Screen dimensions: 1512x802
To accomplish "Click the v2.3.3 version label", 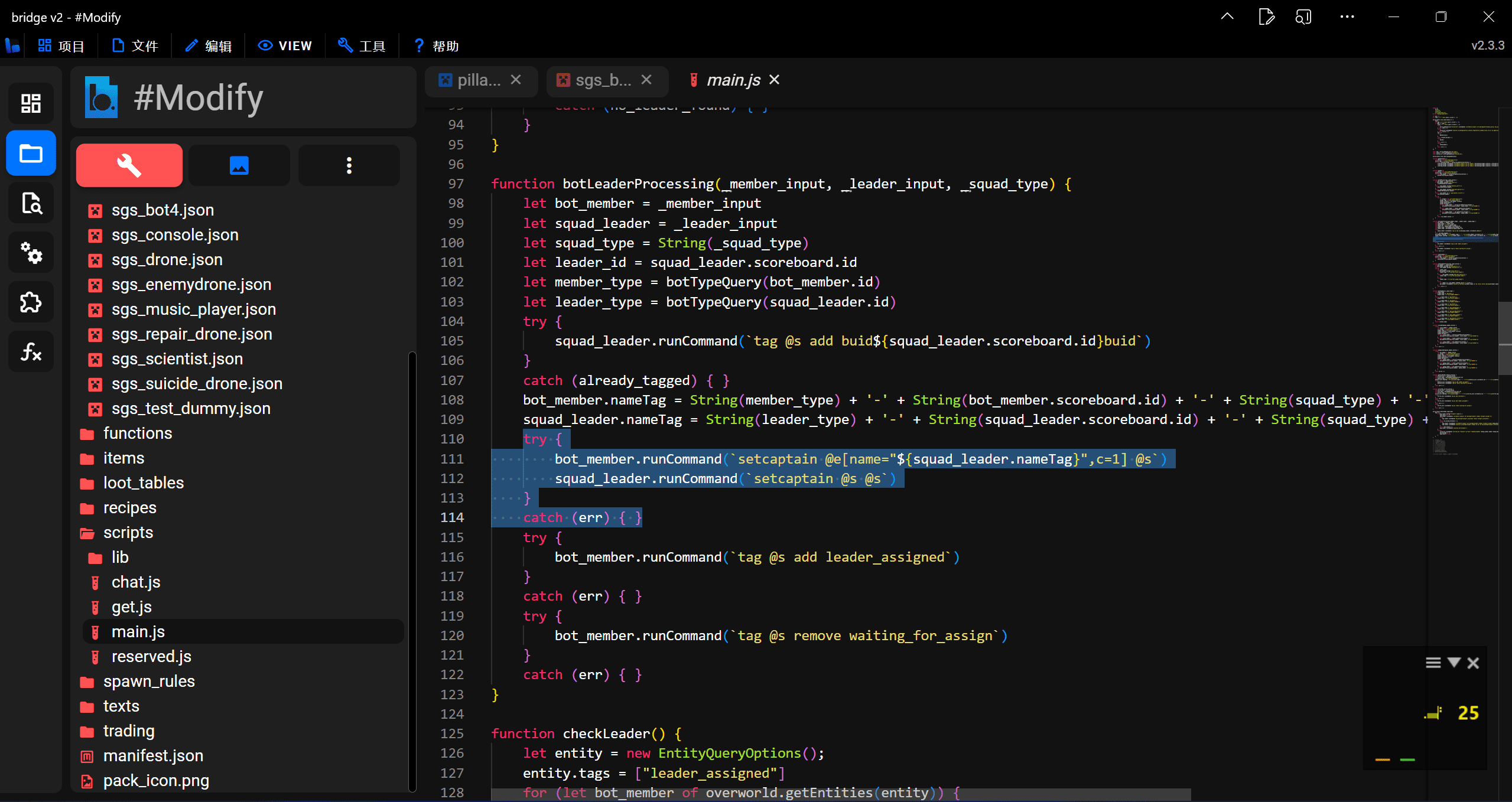I will [1487, 45].
